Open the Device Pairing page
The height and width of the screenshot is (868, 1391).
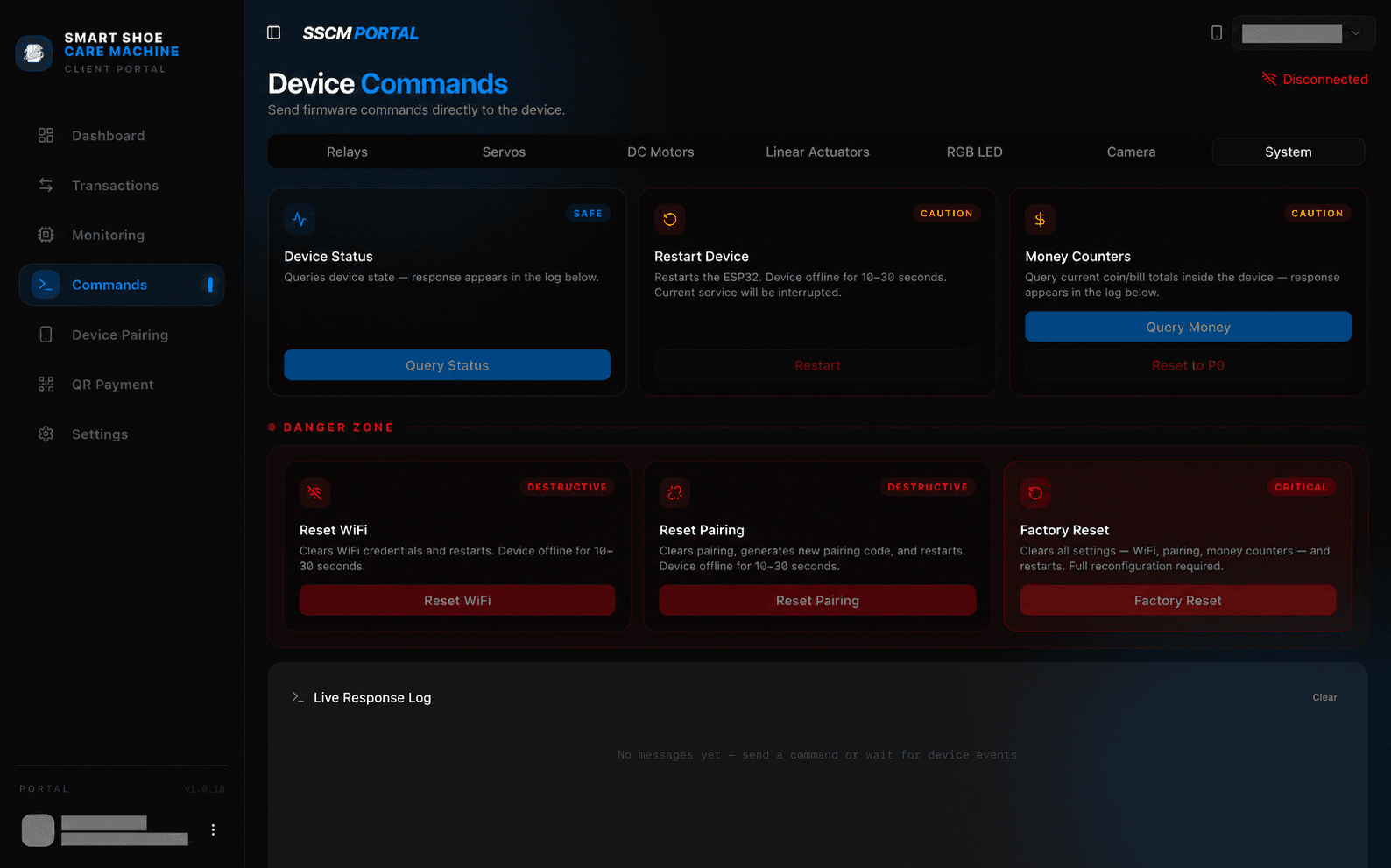(122, 335)
